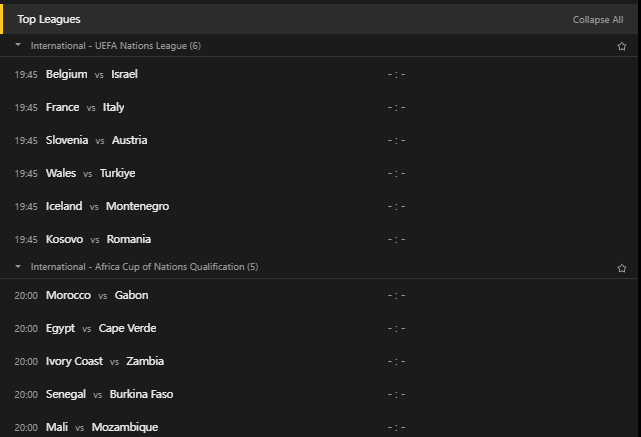The image size is (641, 437).
Task: Click Collapse All in Top Leagues header
Action: [x=598, y=20]
